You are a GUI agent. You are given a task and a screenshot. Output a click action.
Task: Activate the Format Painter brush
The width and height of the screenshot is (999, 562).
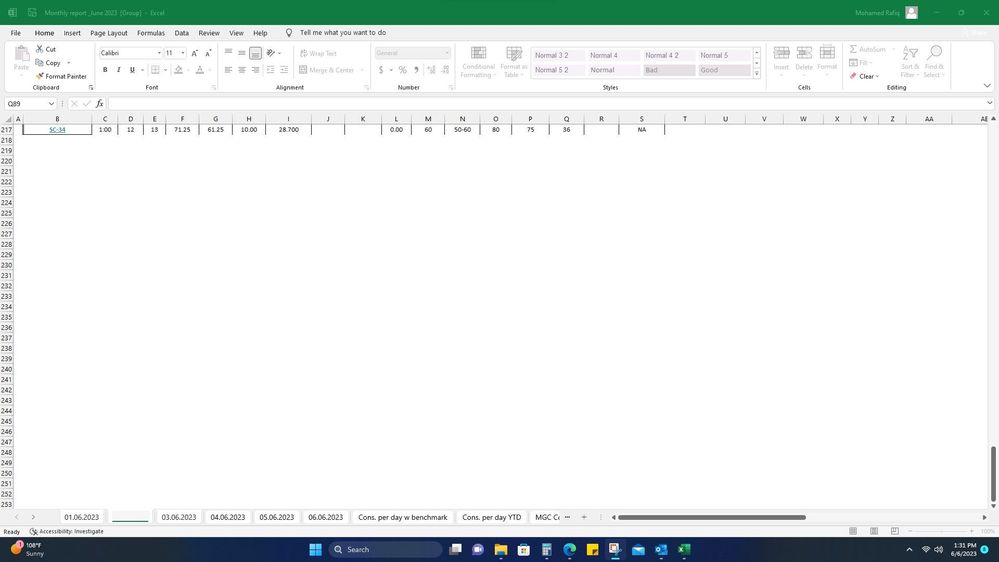point(40,76)
